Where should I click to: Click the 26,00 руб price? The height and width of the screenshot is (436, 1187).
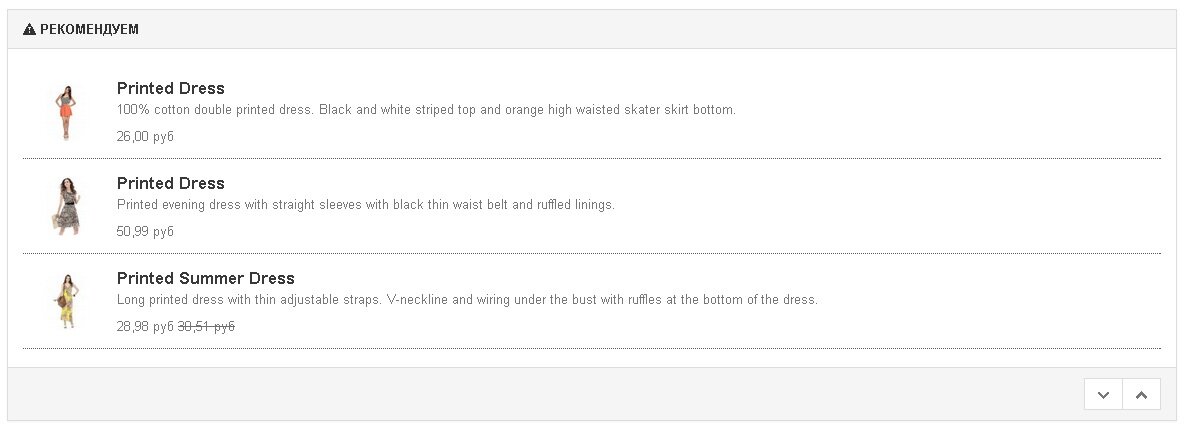pos(145,136)
